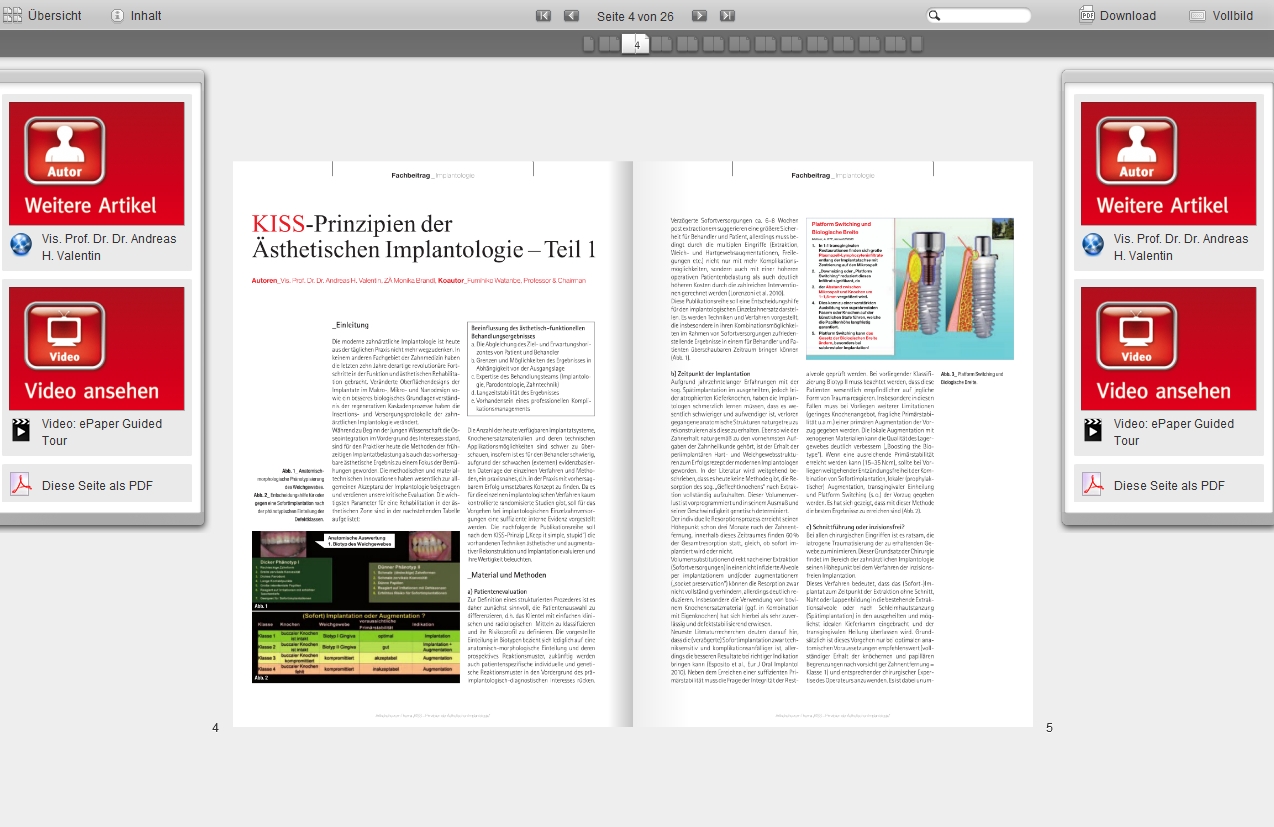Click the 'Beeinflussung des ästhetisch-funktionellen' info box
Image resolution: width=1274 pixels, height=827 pixels.
[x=531, y=368]
